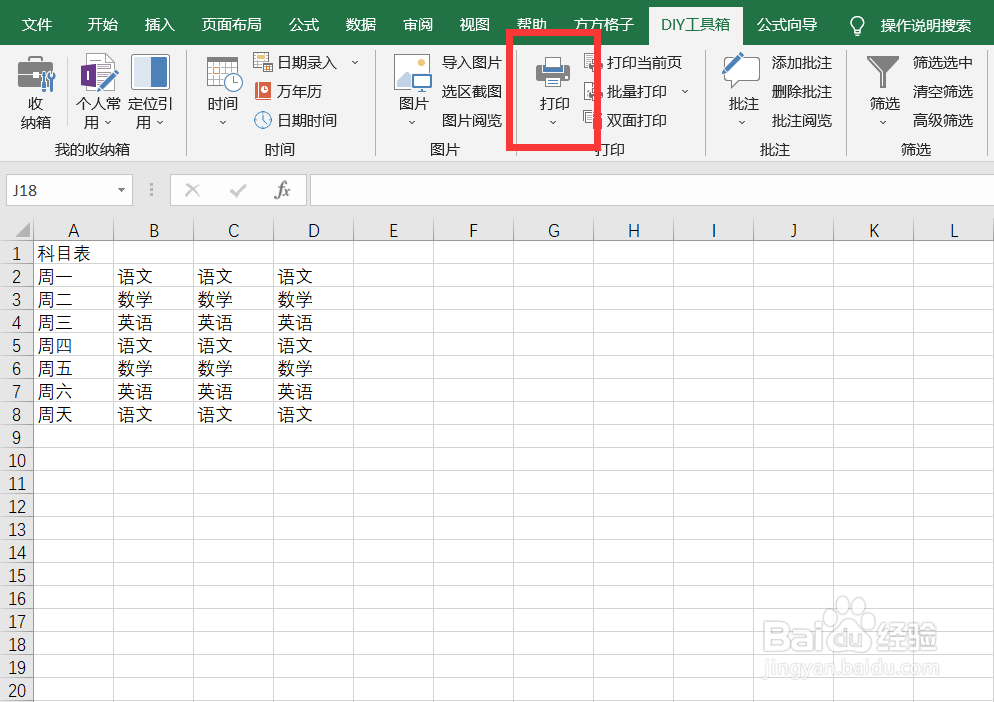Image resolution: width=994 pixels, height=702 pixels.
Task: Click the 导入图片 button
Action: (x=472, y=62)
